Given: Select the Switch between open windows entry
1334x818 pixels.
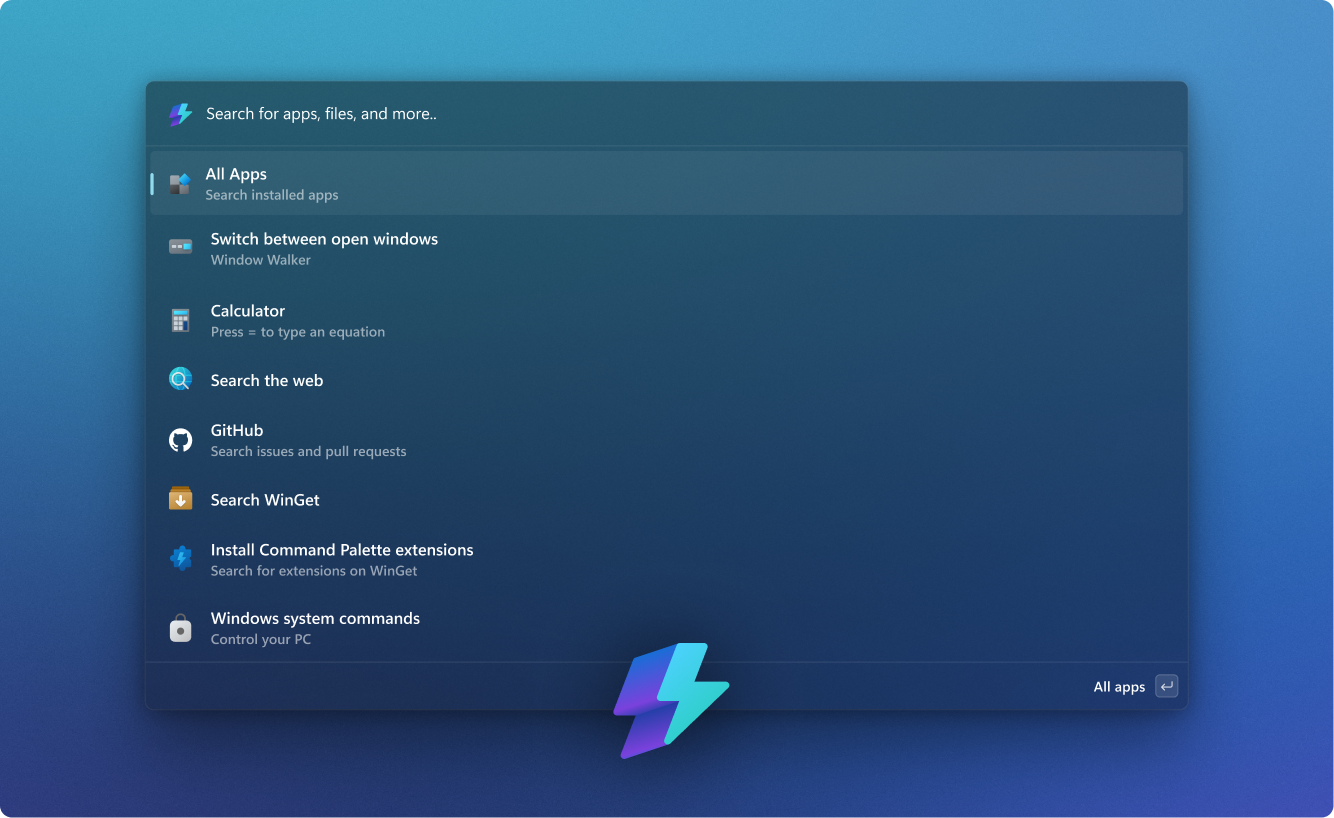Looking at the screenshot, I should tap(324, 247).
